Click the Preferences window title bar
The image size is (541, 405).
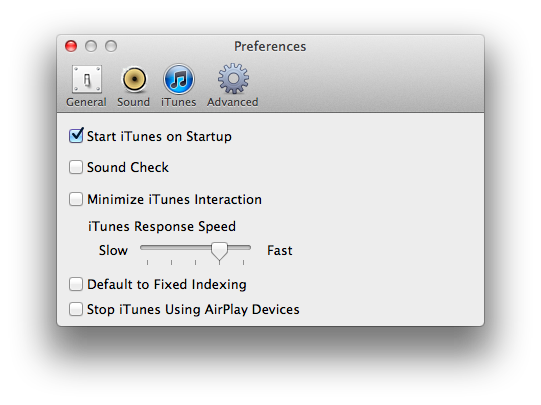tap(270, 46)
